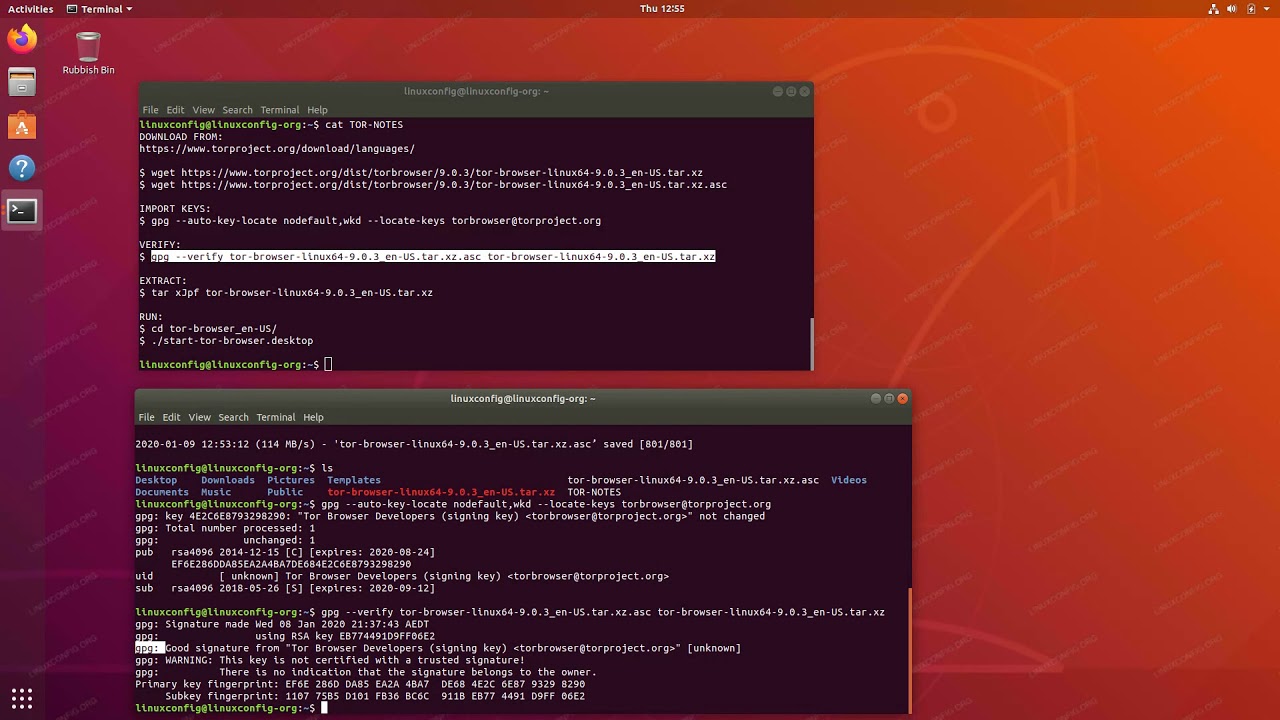Viewport: 1280px width, 720px height.
Task: Minimize the upper terminal window
Action: coord(778,91)
